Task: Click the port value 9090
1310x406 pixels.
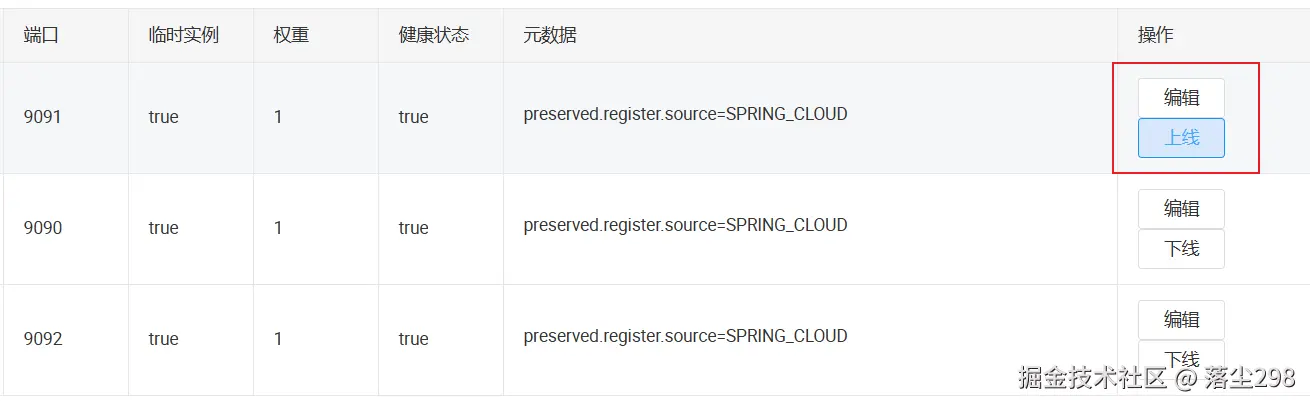Action: click(43, 228)
